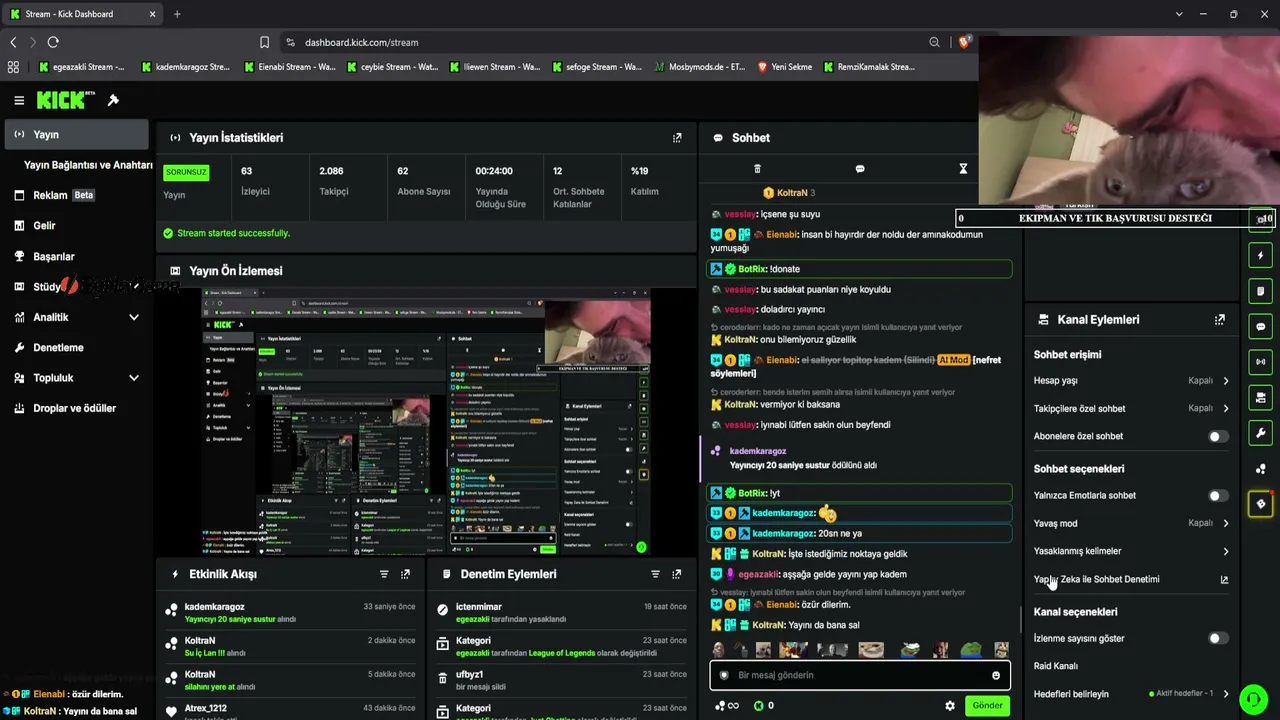Click the Kicks balance icon showing 0
The width and height of the screenshot is (1280, 720).
(x=764, y=705)
